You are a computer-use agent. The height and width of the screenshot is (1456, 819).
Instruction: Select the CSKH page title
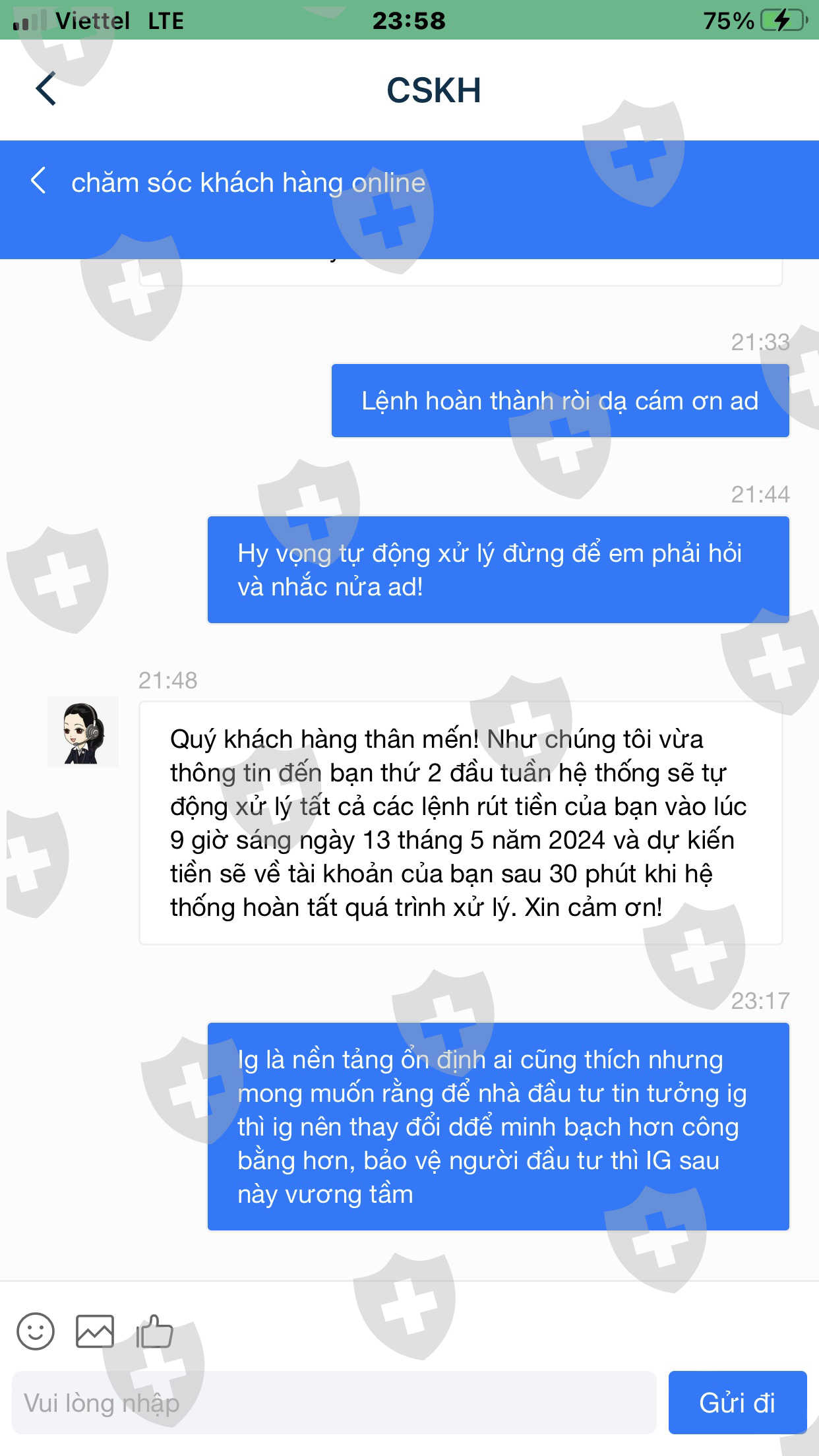point(433,90)
